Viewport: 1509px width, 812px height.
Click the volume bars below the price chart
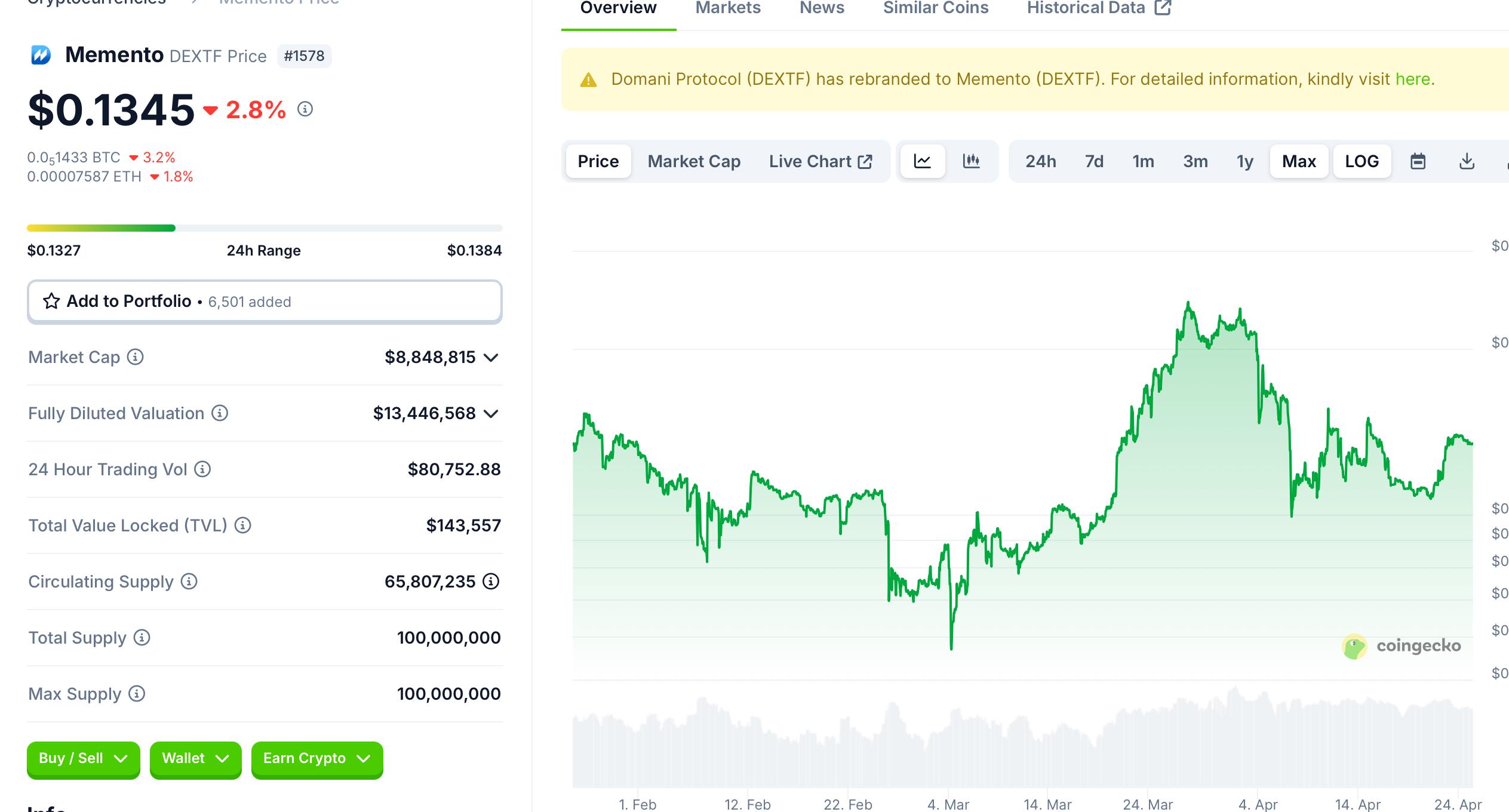(1022, 737)
